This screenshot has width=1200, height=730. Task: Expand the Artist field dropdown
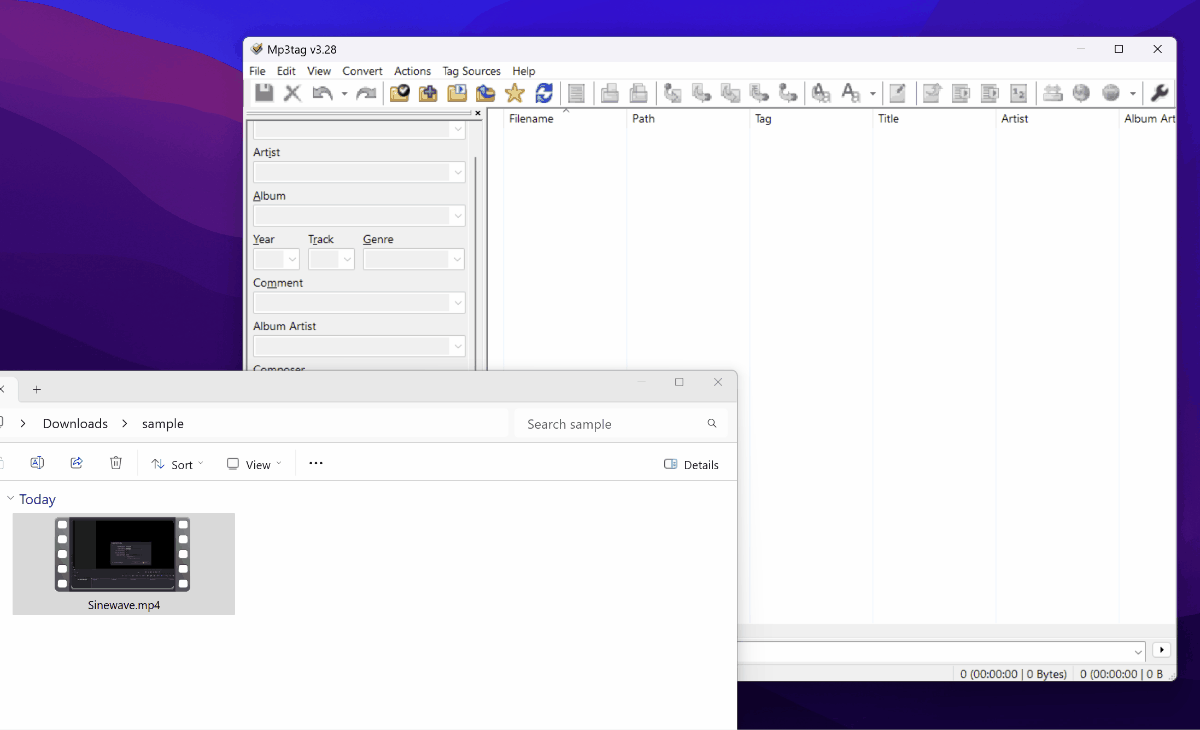click(458, 173)
